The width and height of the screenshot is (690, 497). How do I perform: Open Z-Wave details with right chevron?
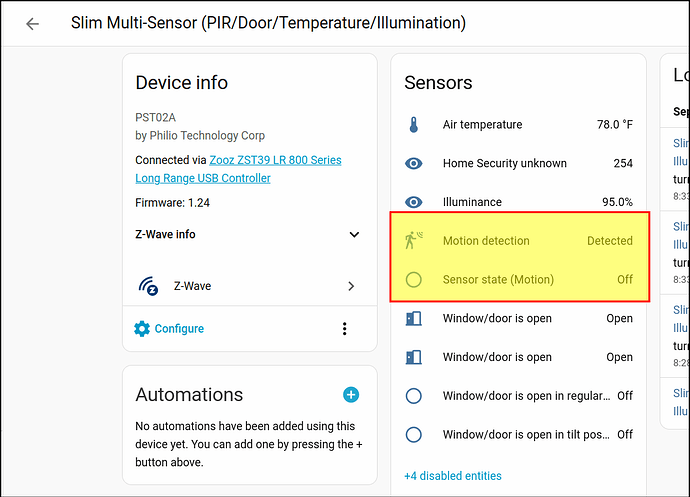351,286
